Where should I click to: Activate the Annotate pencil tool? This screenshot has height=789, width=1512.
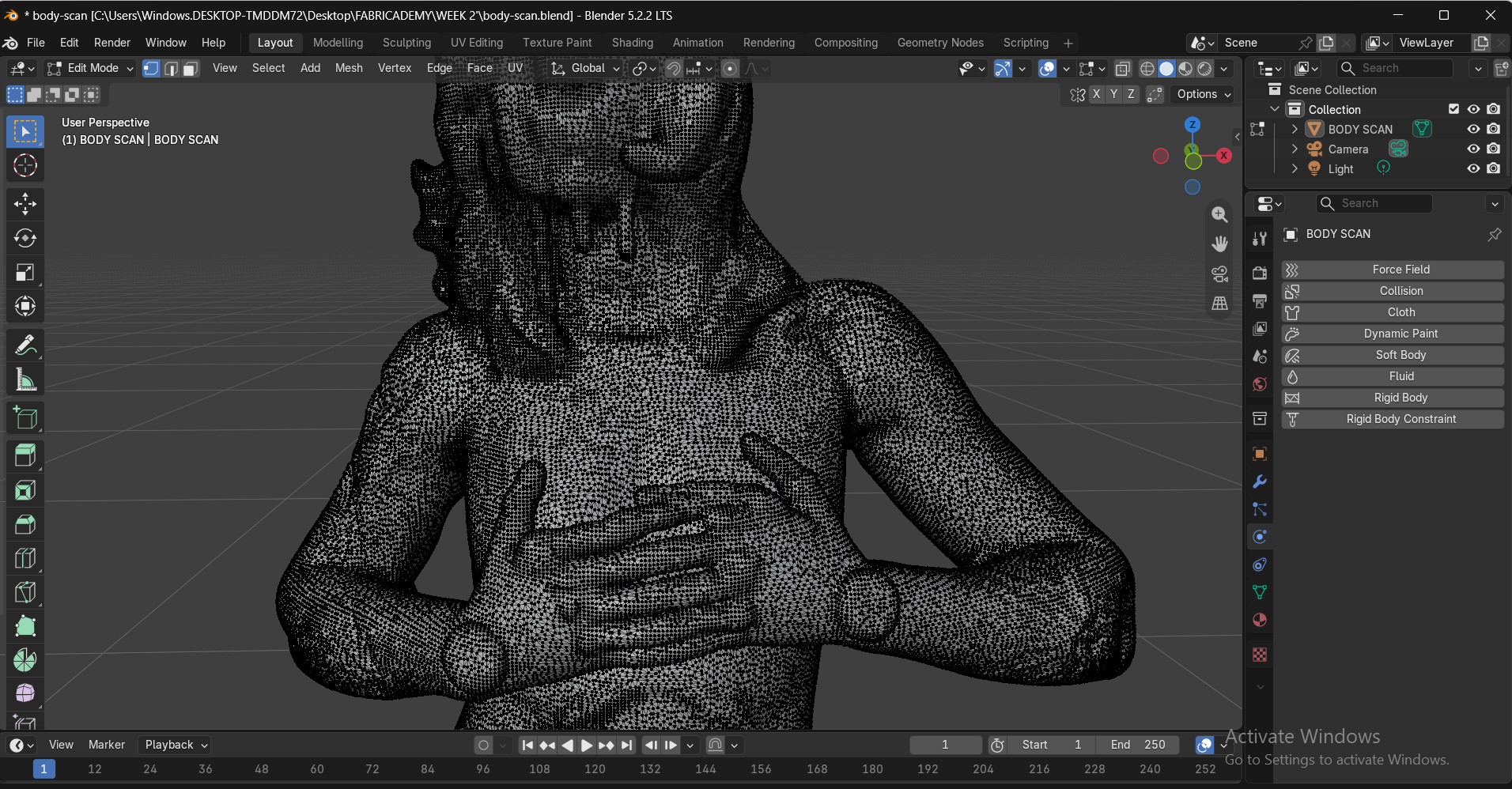25,345
